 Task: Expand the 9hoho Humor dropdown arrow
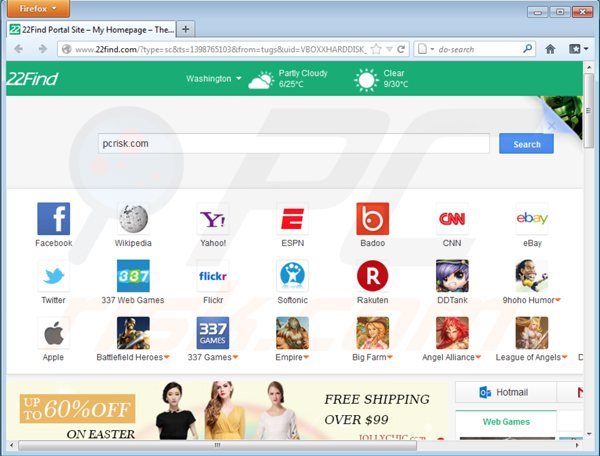pos(558,300)
